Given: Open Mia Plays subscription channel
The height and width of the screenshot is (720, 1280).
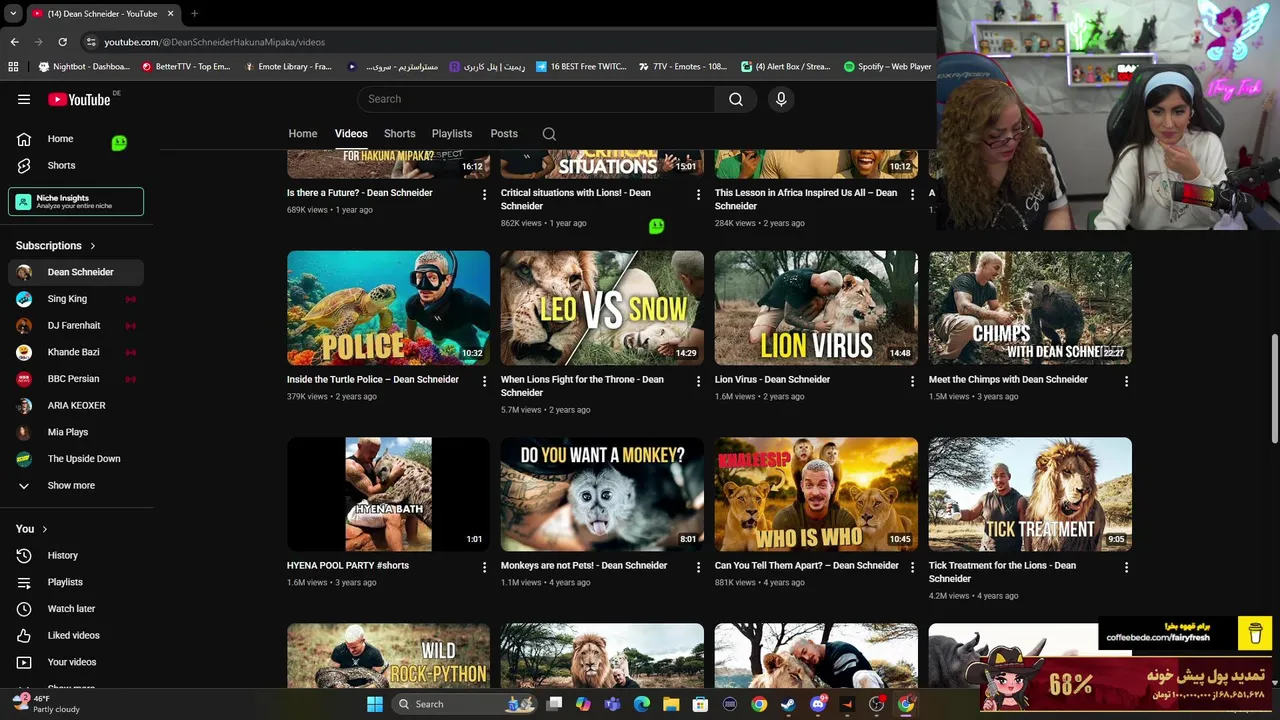Looking at the screenshot, I should tap(76, 432).
